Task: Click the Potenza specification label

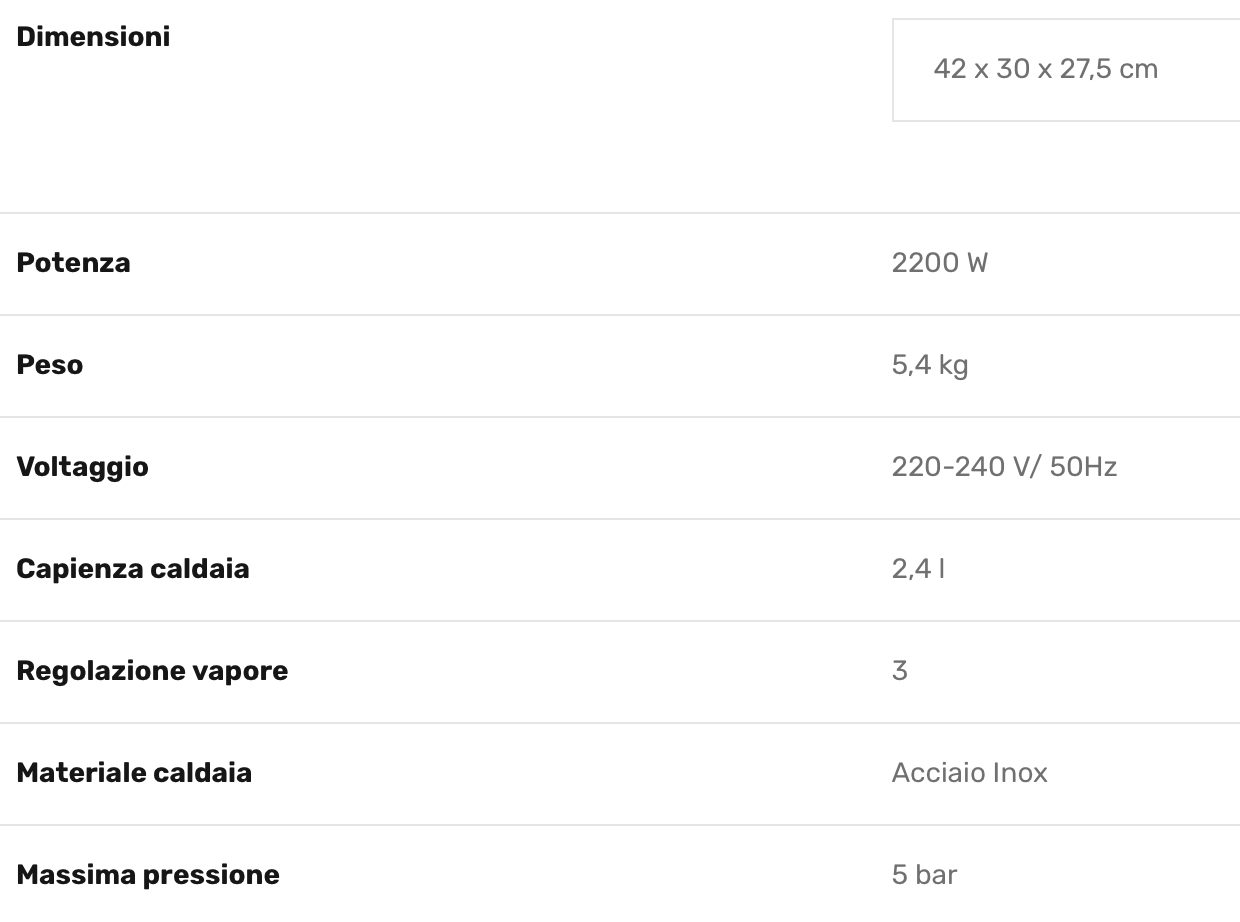Action: coord(73,263)
